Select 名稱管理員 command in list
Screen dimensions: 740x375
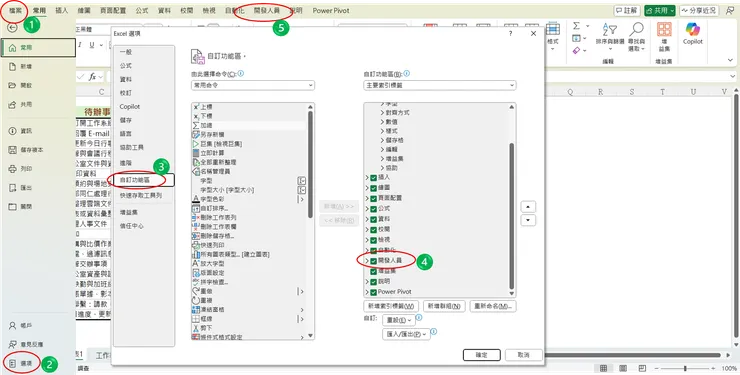click(x=249, y=171)
